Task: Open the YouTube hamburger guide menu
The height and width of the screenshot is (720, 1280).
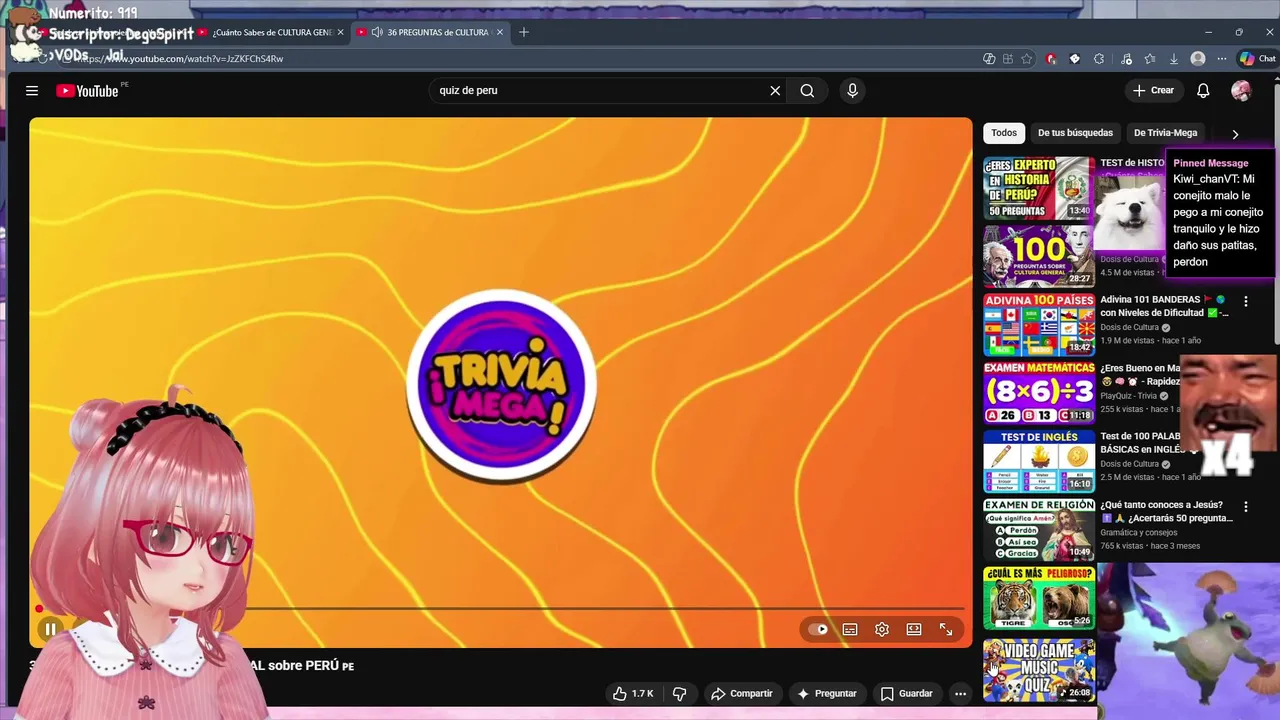Action: click(x=32, y=90)
